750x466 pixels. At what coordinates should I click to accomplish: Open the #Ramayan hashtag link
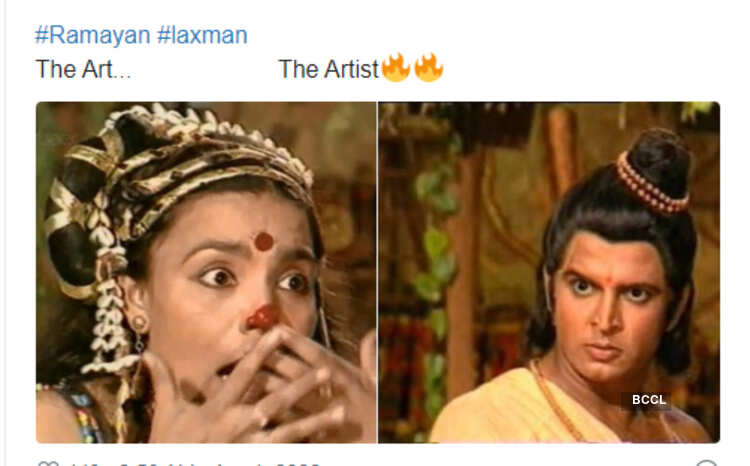(x=92, y=35)
